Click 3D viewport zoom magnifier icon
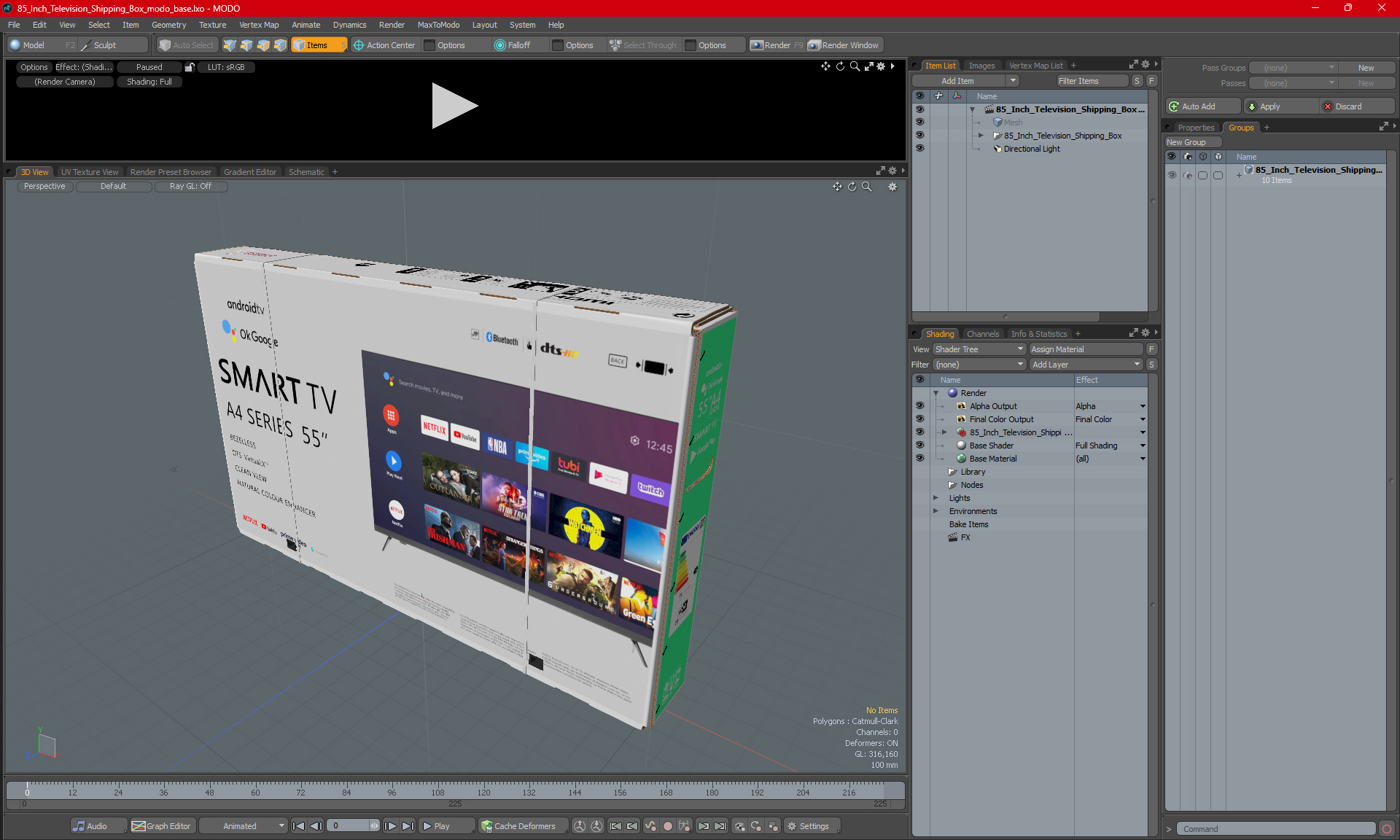 tap(866, 187)
